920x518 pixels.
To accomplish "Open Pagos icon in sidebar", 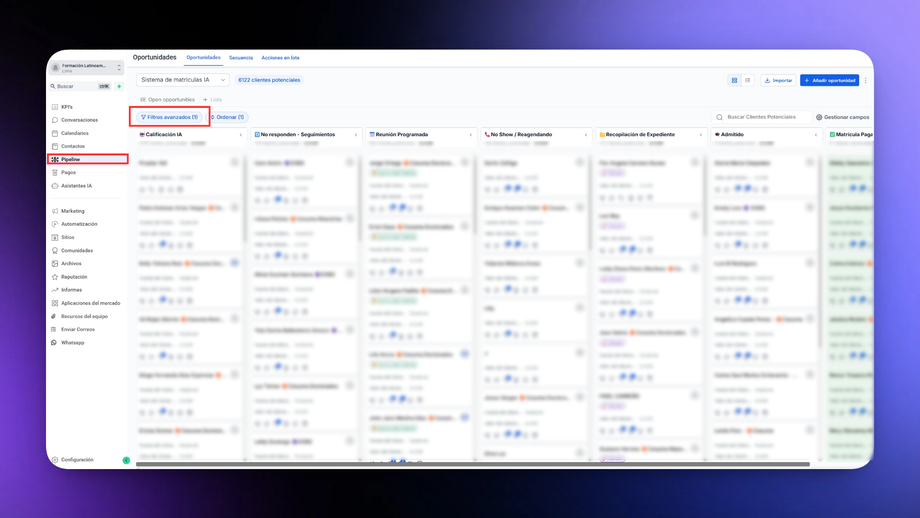I will (55, 172).
